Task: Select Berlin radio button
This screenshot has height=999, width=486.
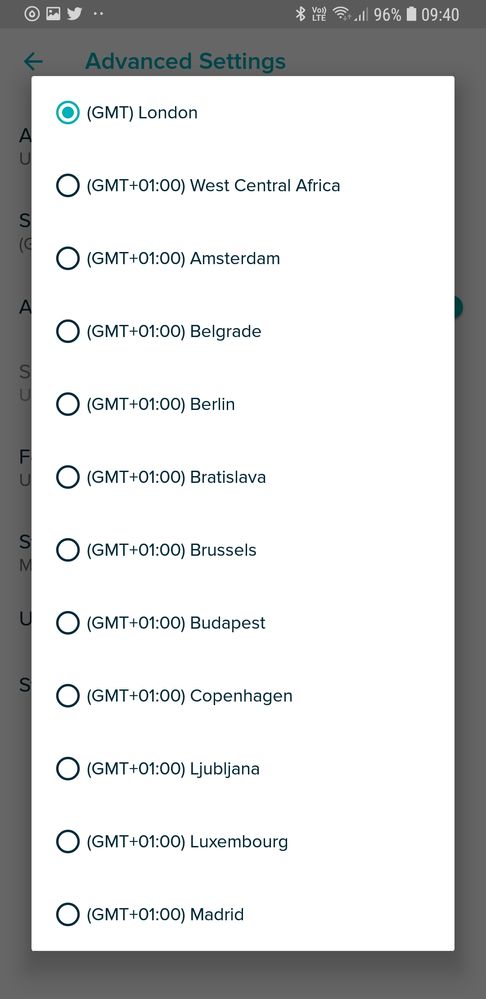Action: click(68, 404)
